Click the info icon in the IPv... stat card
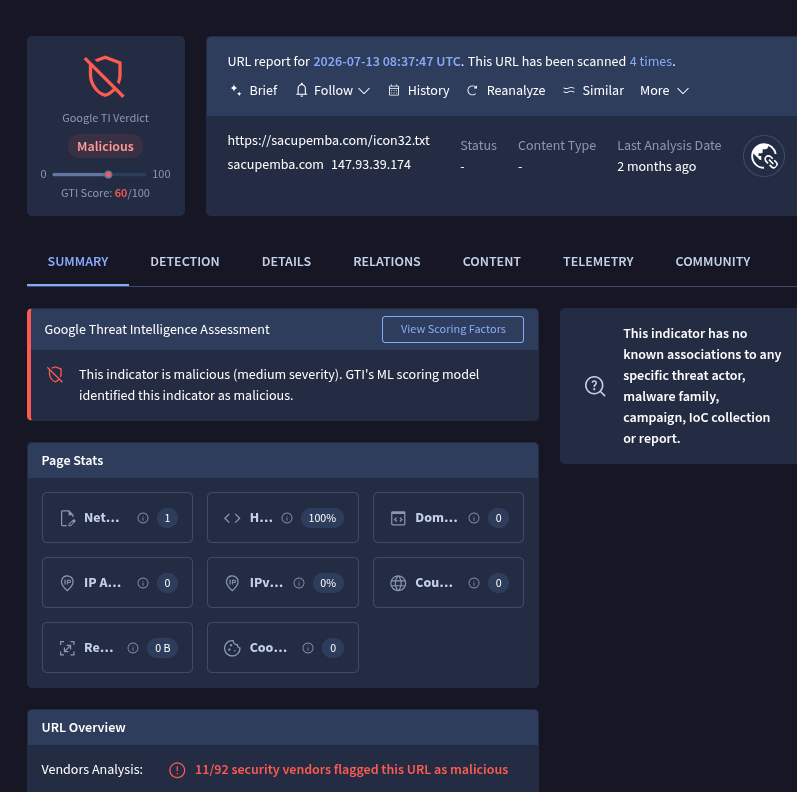 pos(299,583)
